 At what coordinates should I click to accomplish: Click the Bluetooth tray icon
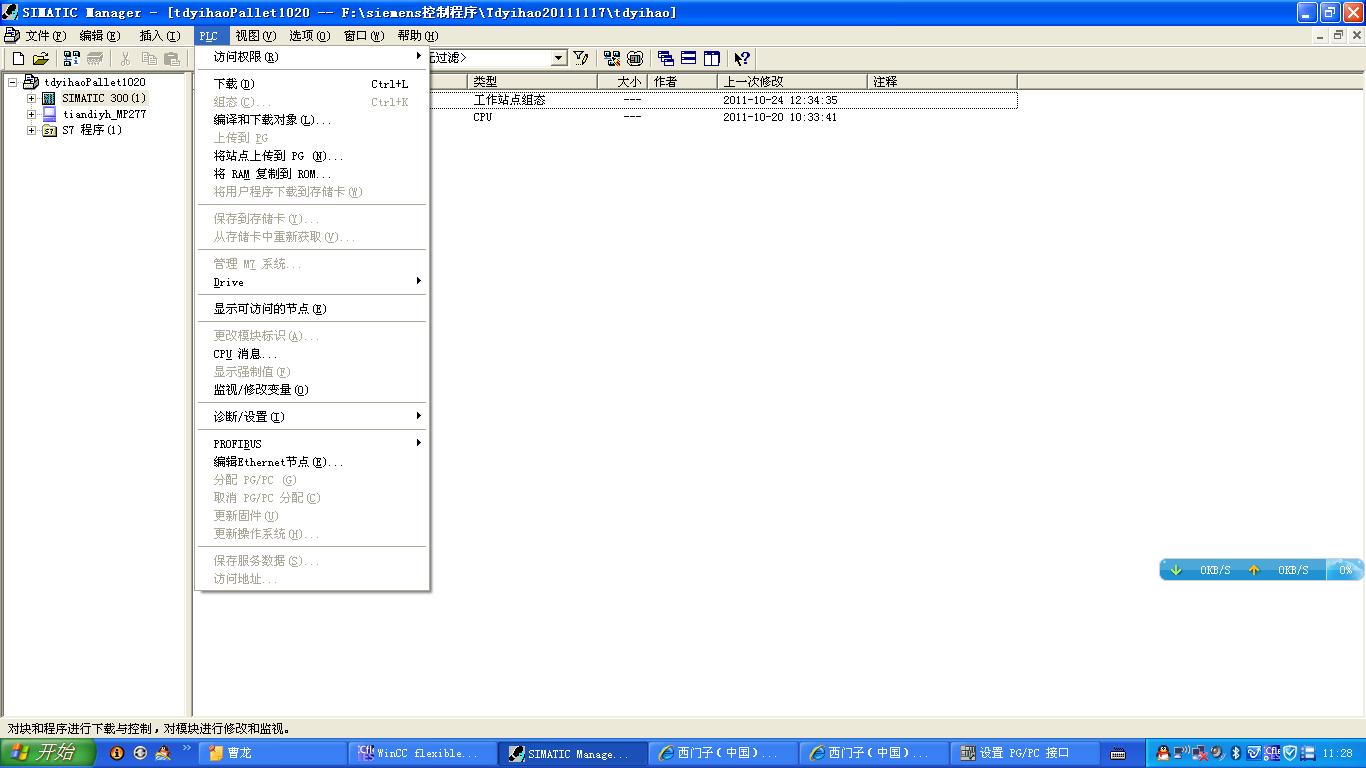click(x=1235, y=753)
